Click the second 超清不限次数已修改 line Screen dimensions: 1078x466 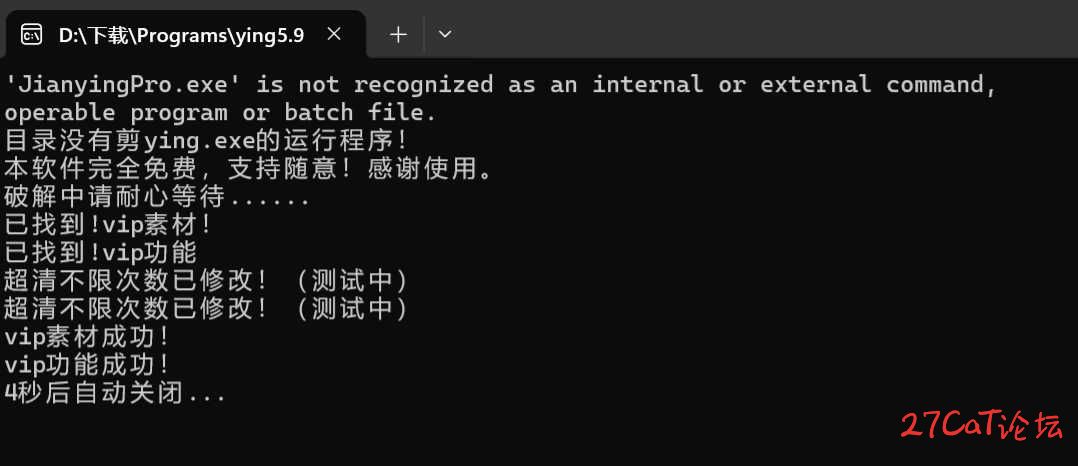click(206, 310)
